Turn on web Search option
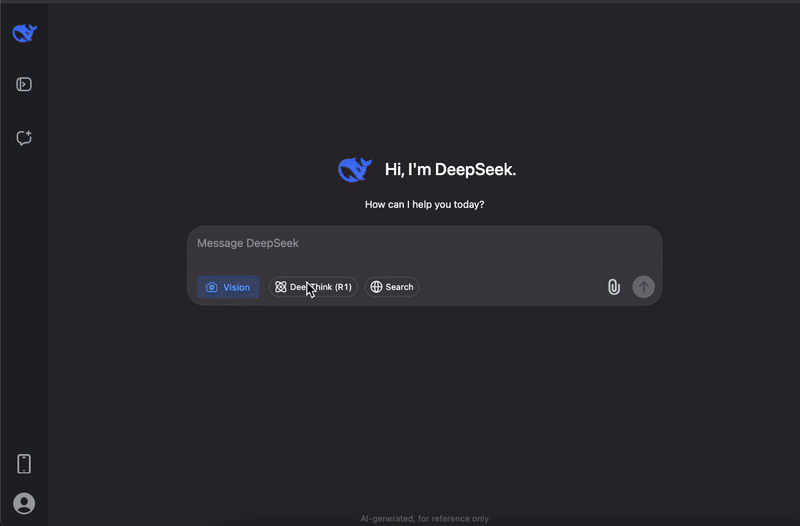Image resolution: width=800 pixels, height=526 pixels. coord(392,287)
